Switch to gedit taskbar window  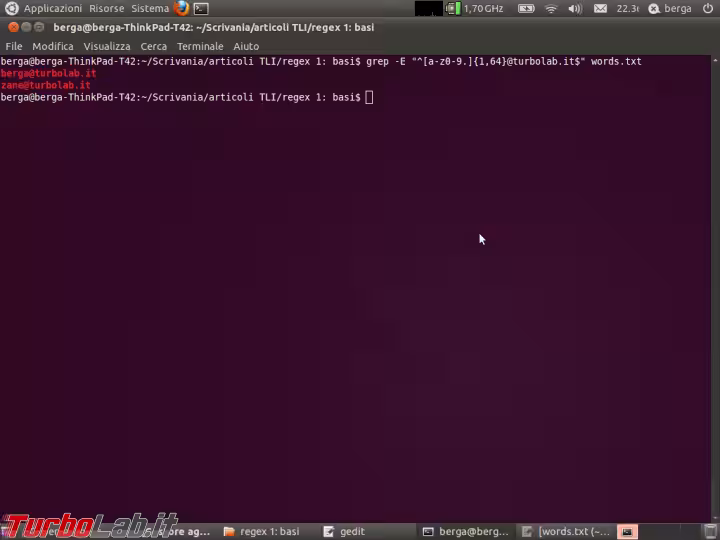[344, 531]
